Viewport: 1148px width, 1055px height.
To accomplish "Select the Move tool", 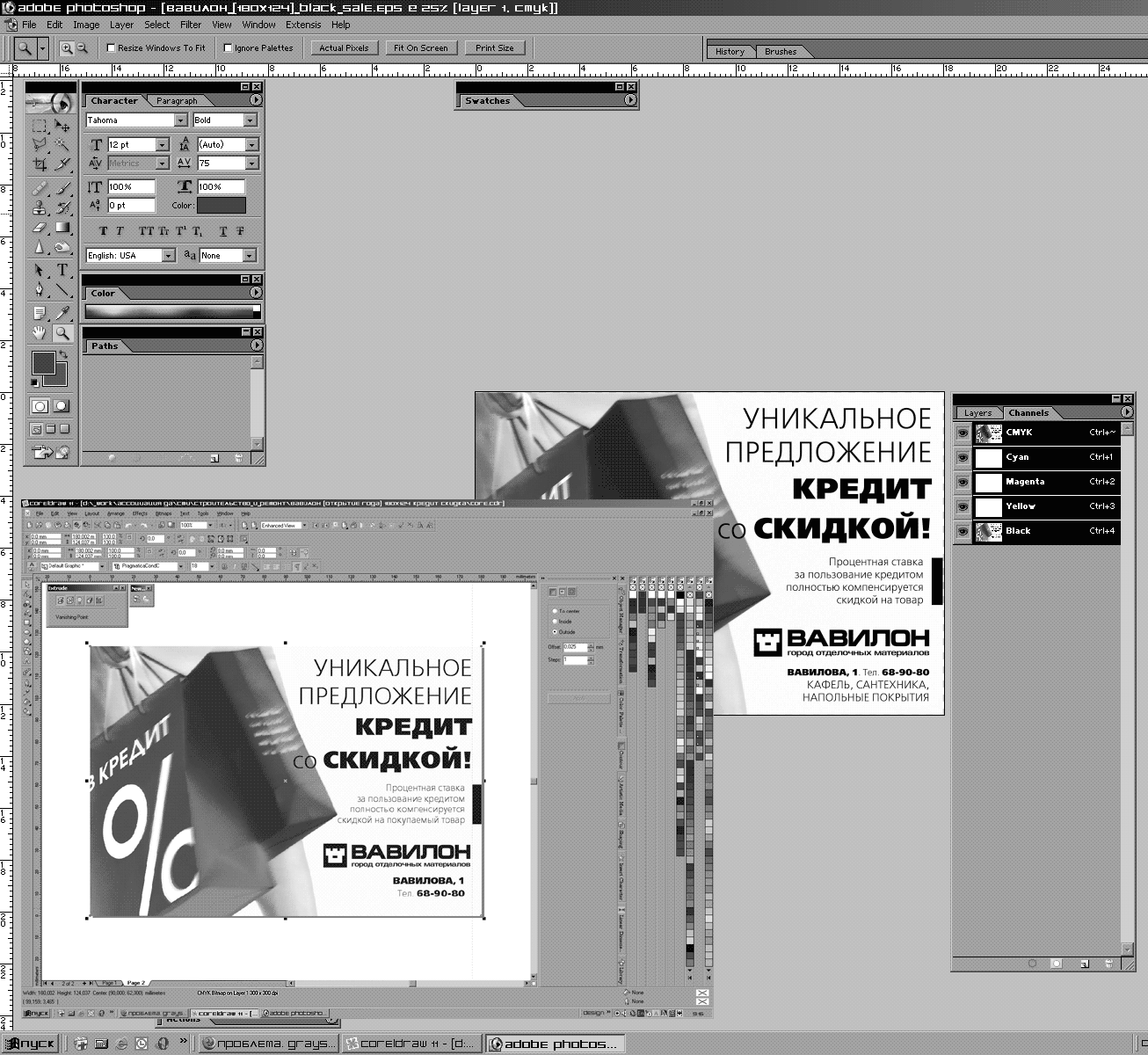I will click(62, 126).
